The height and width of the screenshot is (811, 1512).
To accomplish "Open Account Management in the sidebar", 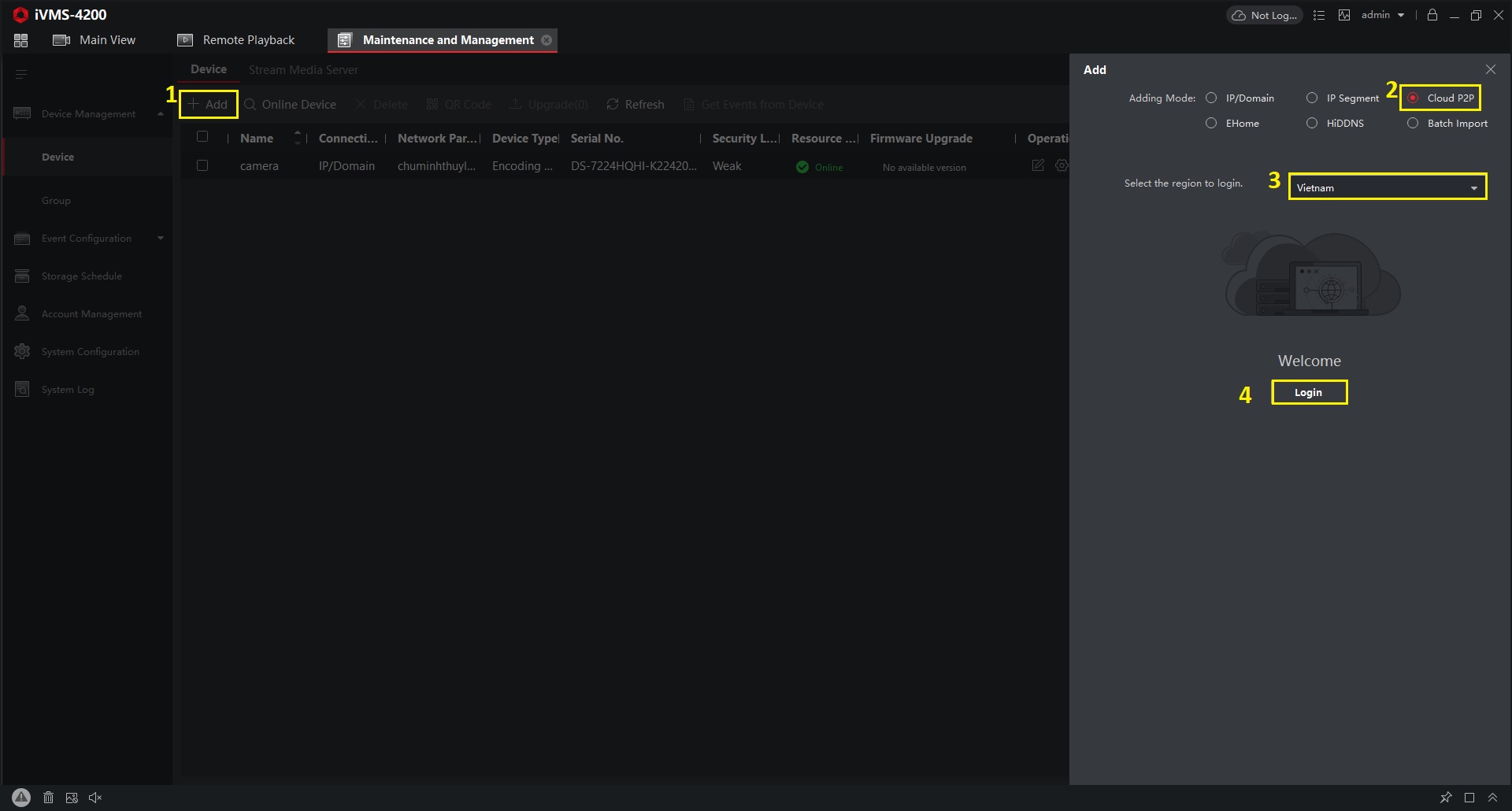I will 91,314.
